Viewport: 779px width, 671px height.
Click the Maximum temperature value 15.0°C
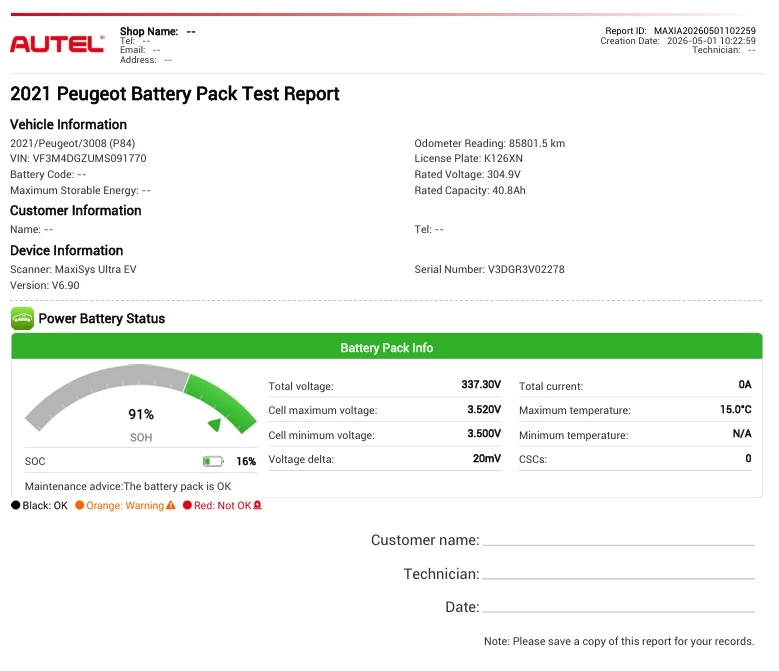tap(735, 409)
